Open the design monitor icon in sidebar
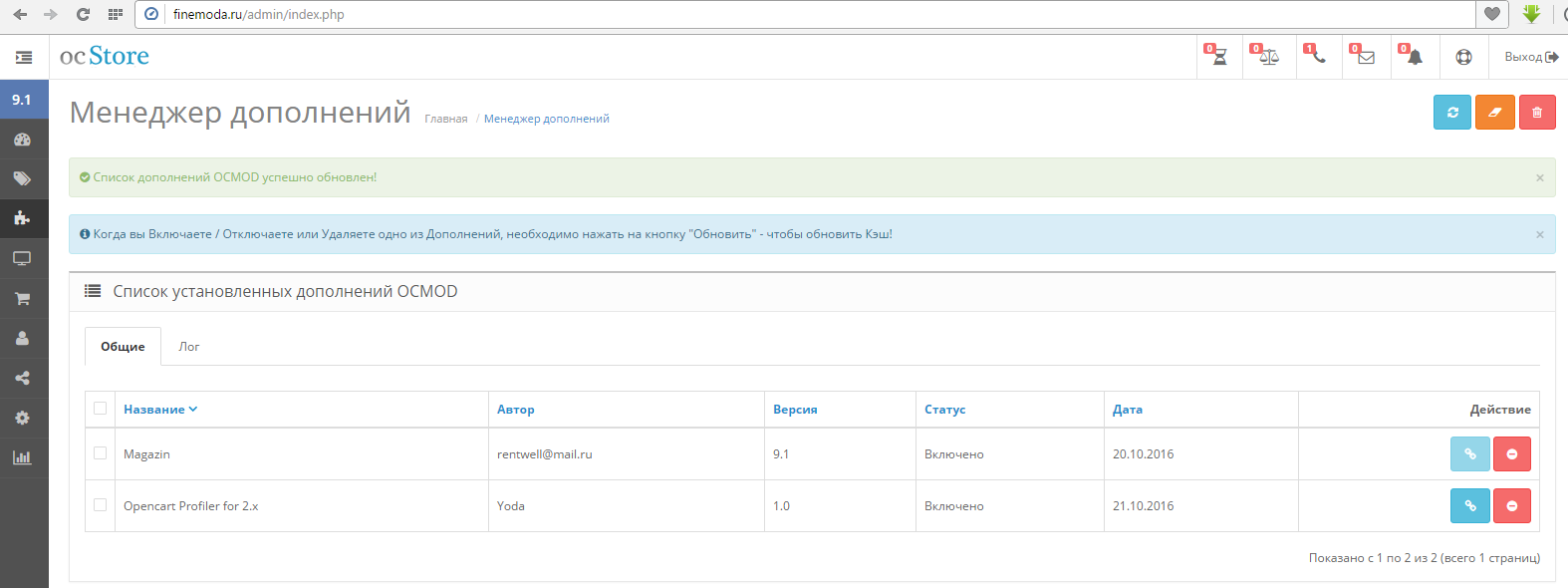This screenshot has width=1568, height=588. coord(22,258)
